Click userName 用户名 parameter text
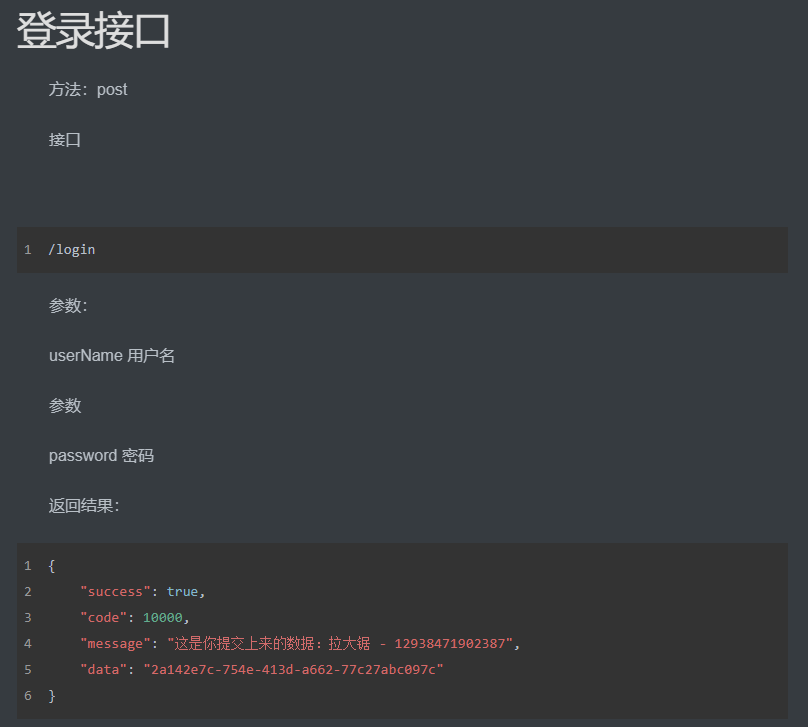 click(112, 356)
